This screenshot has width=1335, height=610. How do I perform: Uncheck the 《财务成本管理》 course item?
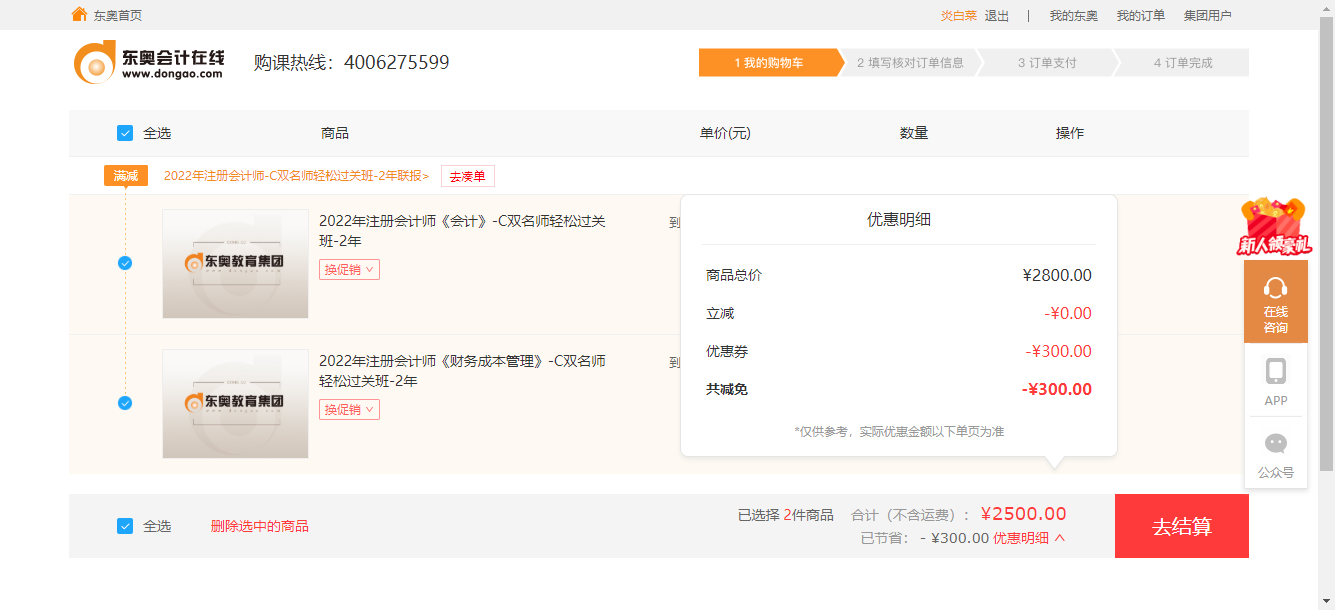(x=125, y=403)
